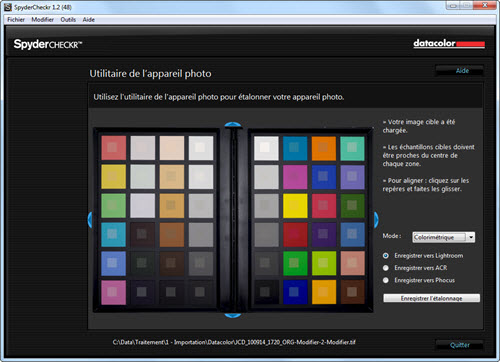Click the 'Utilitaire de l'appareil photo' heading

[150, 74]
